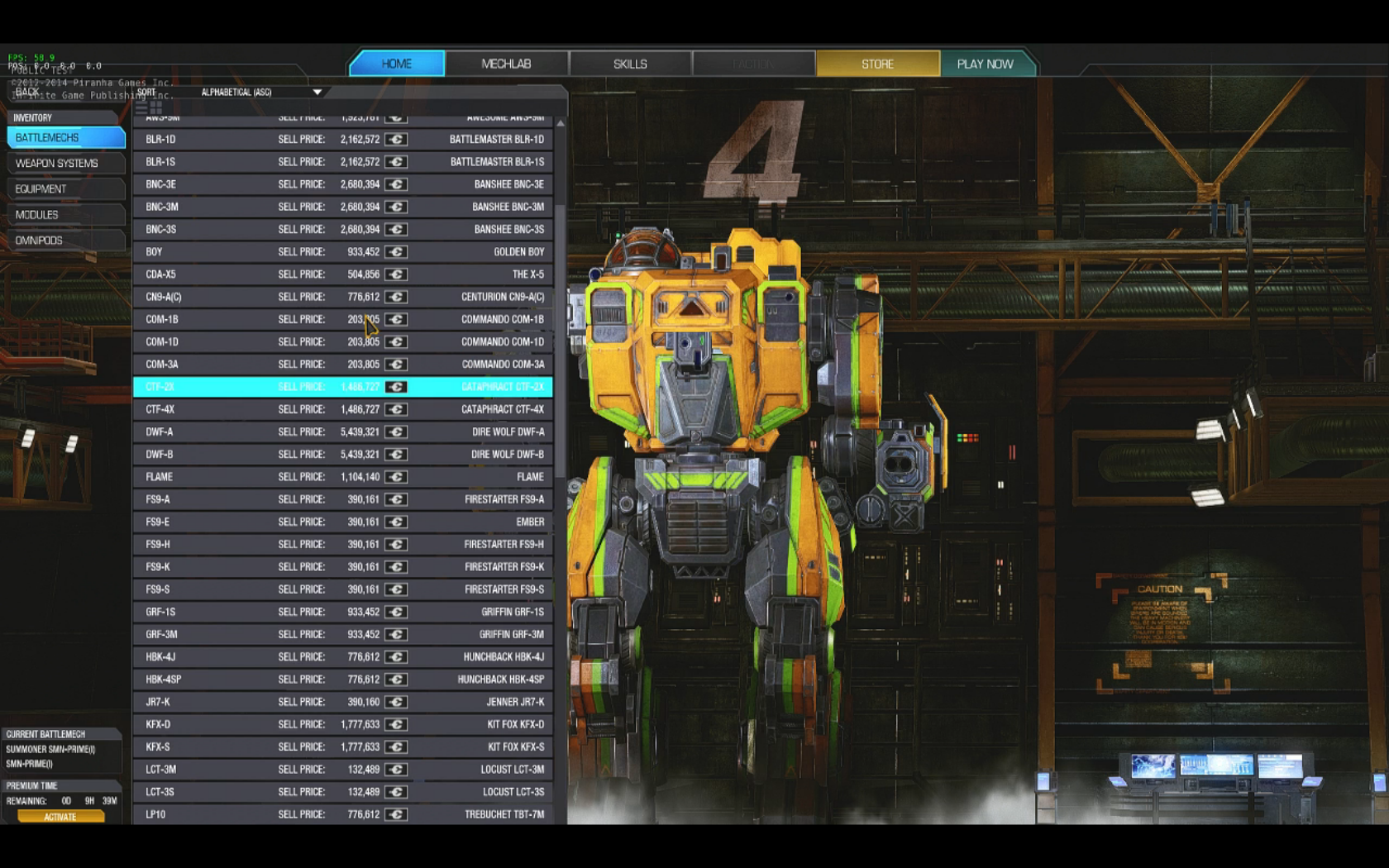Click the sell icon for LCT-3M
The width and height of the screenshot is (1389, 868).
coord(396,770)
